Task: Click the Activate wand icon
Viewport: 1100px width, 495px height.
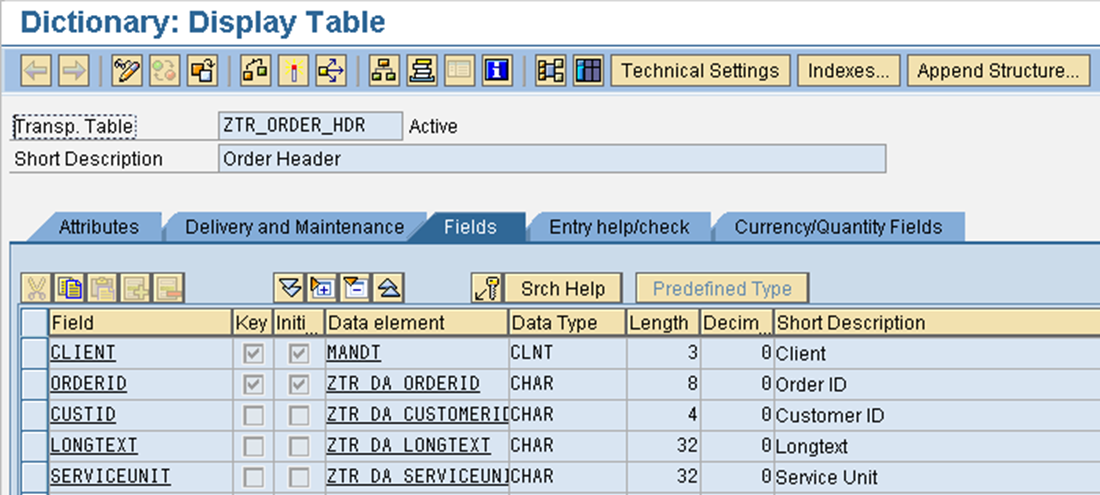Action: (294, 71)
